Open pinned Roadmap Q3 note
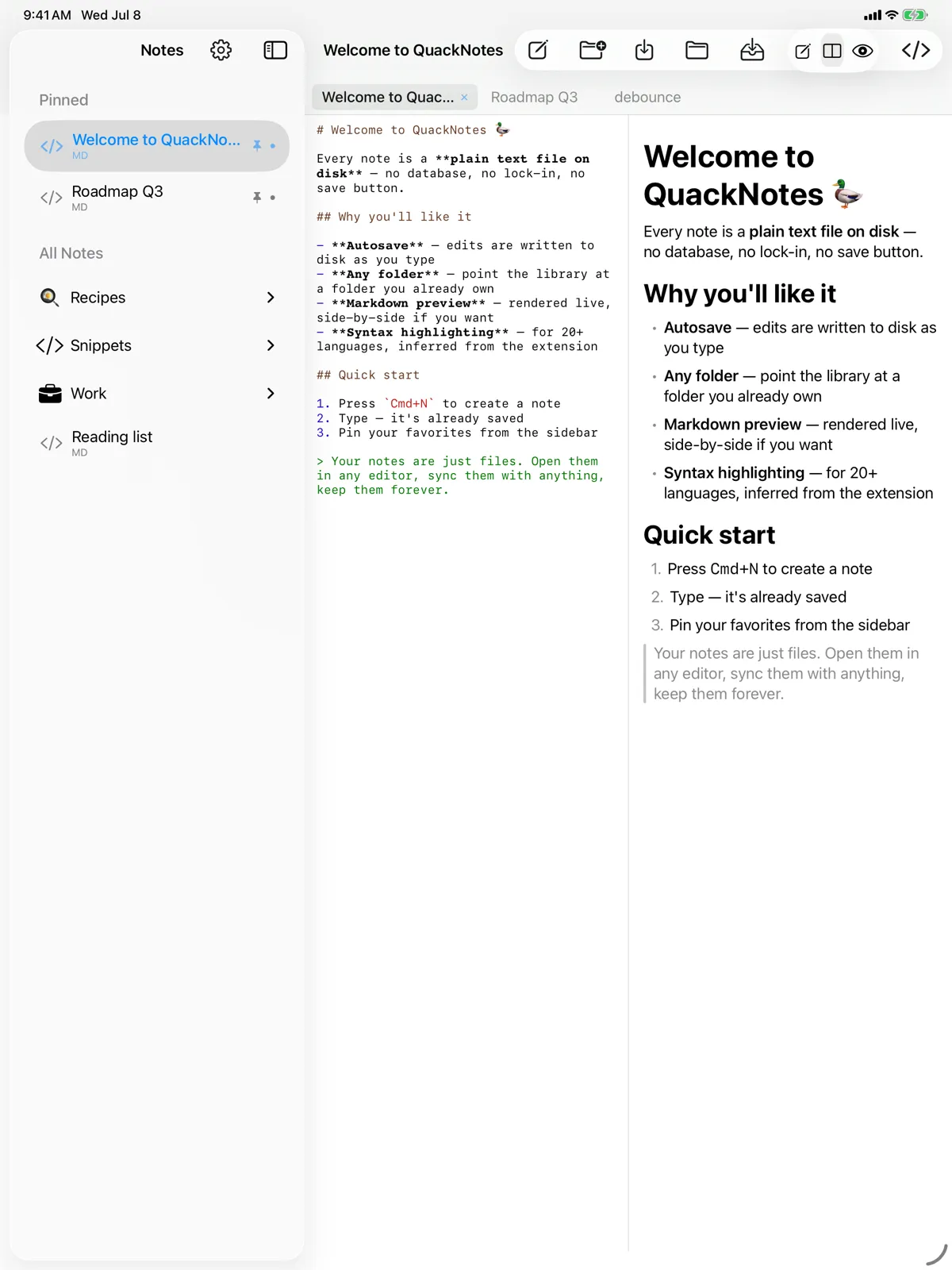 [x=156, y=197]
